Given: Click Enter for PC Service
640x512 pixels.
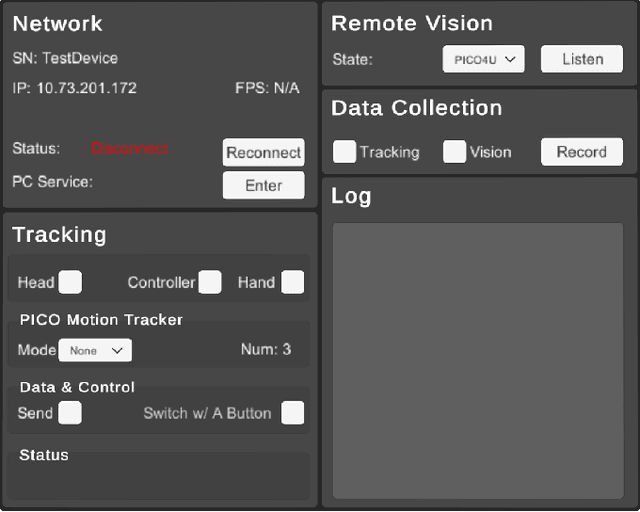Looking at the screenshot, I should point(263,185).
